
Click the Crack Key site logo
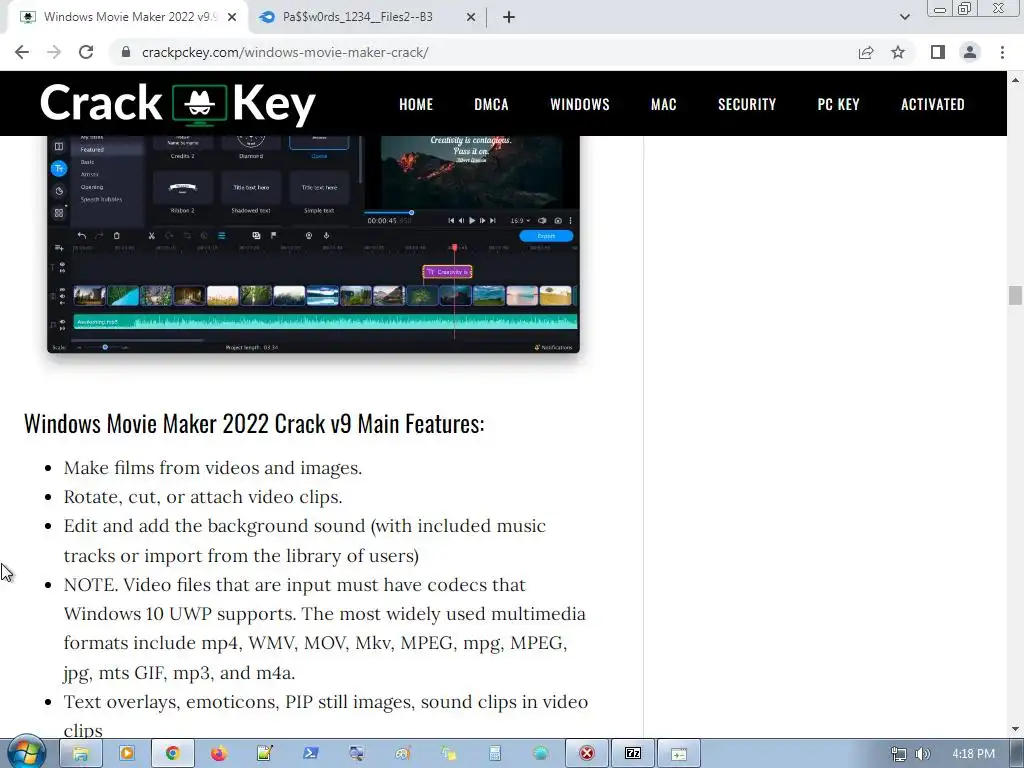pos(178,104)
